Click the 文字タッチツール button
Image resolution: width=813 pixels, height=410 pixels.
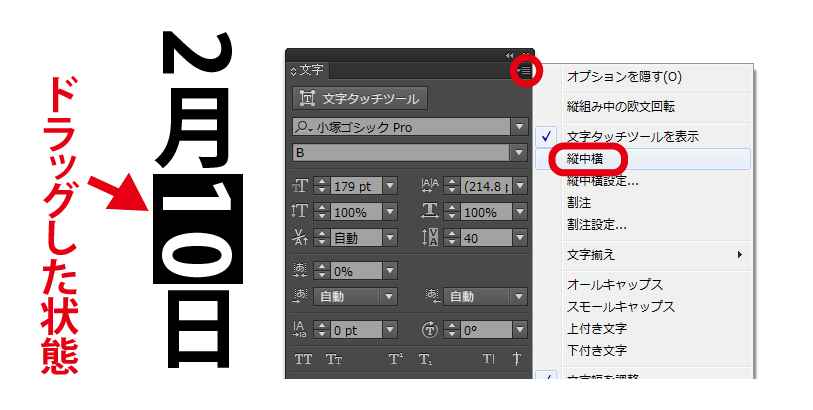360,98
